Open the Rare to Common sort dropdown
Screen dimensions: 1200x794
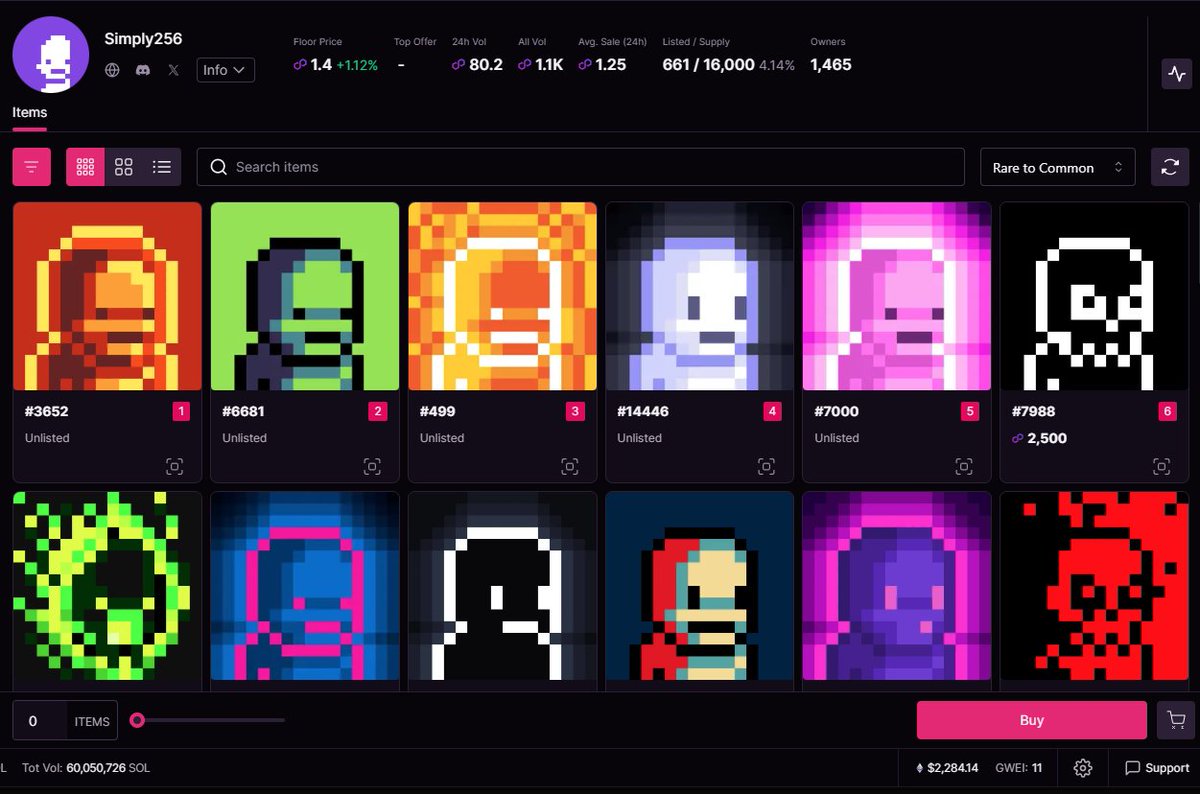pyautogui.click(x=1058, y=167)
